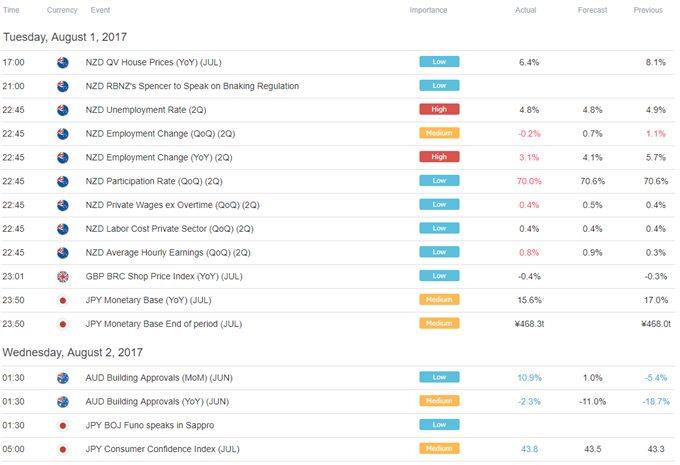Sort by the Importance column header
This screenshot has width=680, height=465.
428,10
